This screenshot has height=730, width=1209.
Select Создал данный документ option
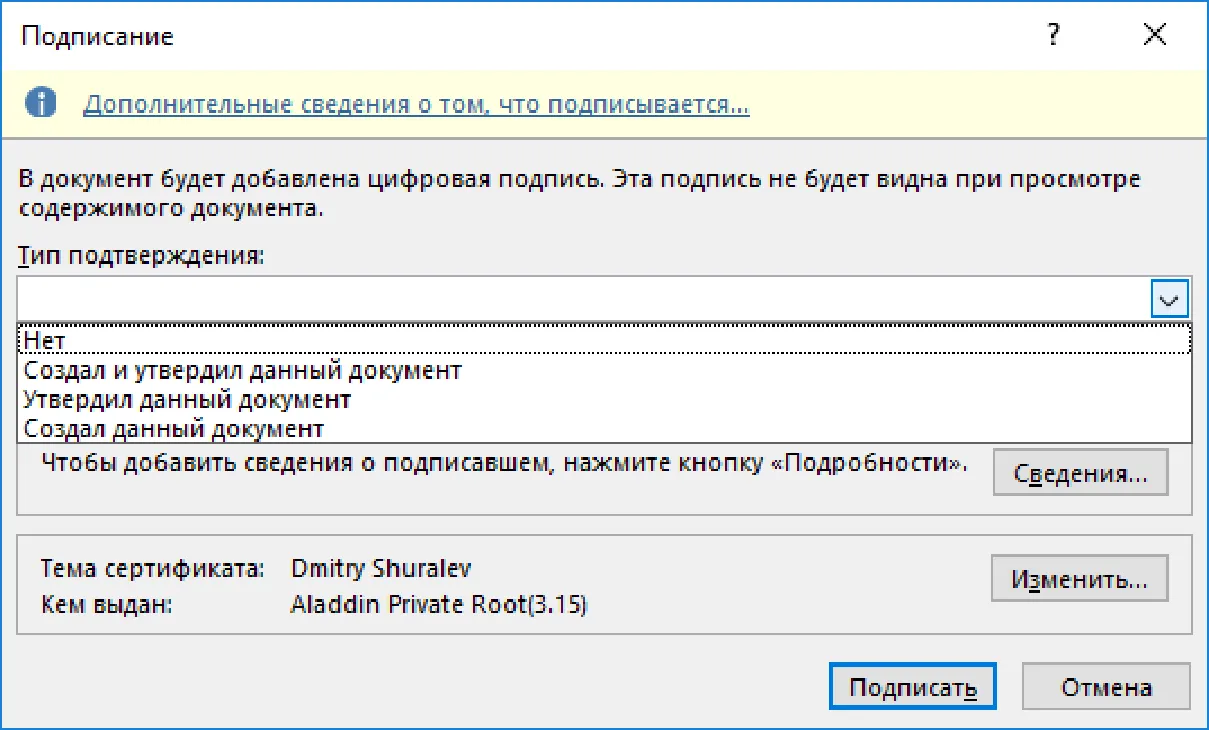pyautogui.click(x=604, y=429)
